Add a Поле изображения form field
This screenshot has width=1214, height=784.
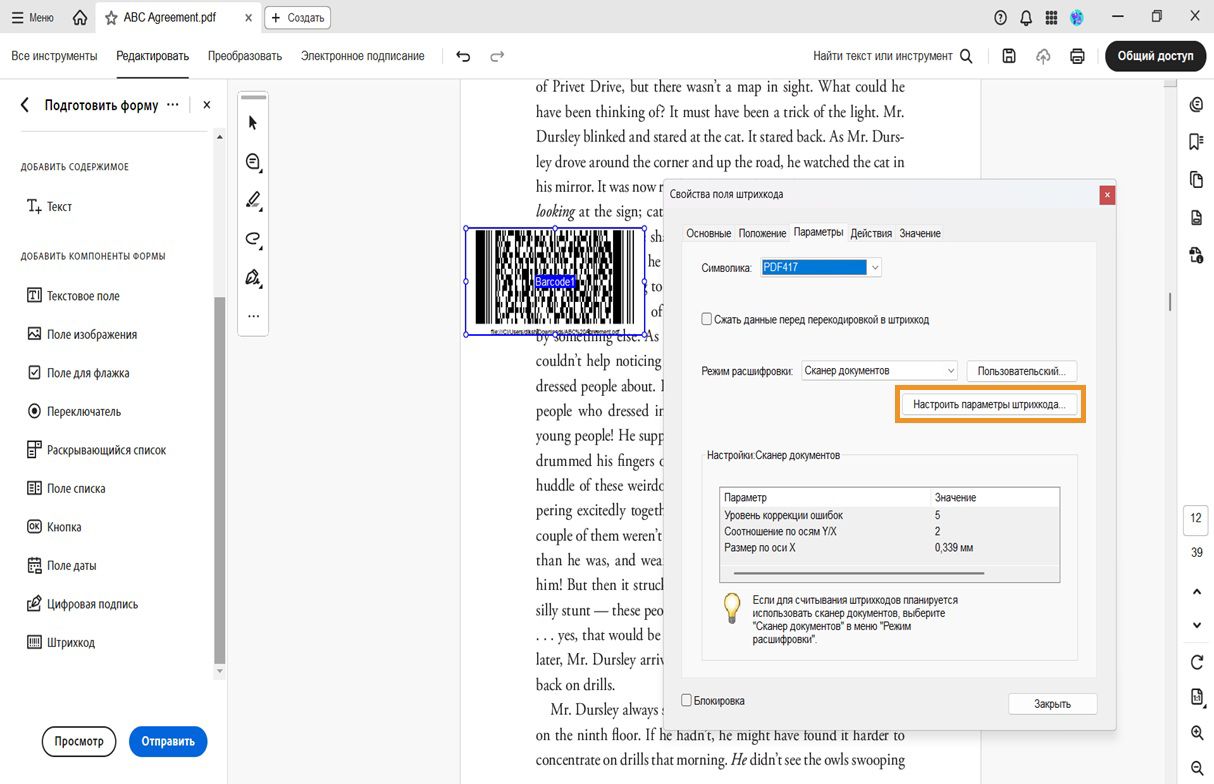82,334
